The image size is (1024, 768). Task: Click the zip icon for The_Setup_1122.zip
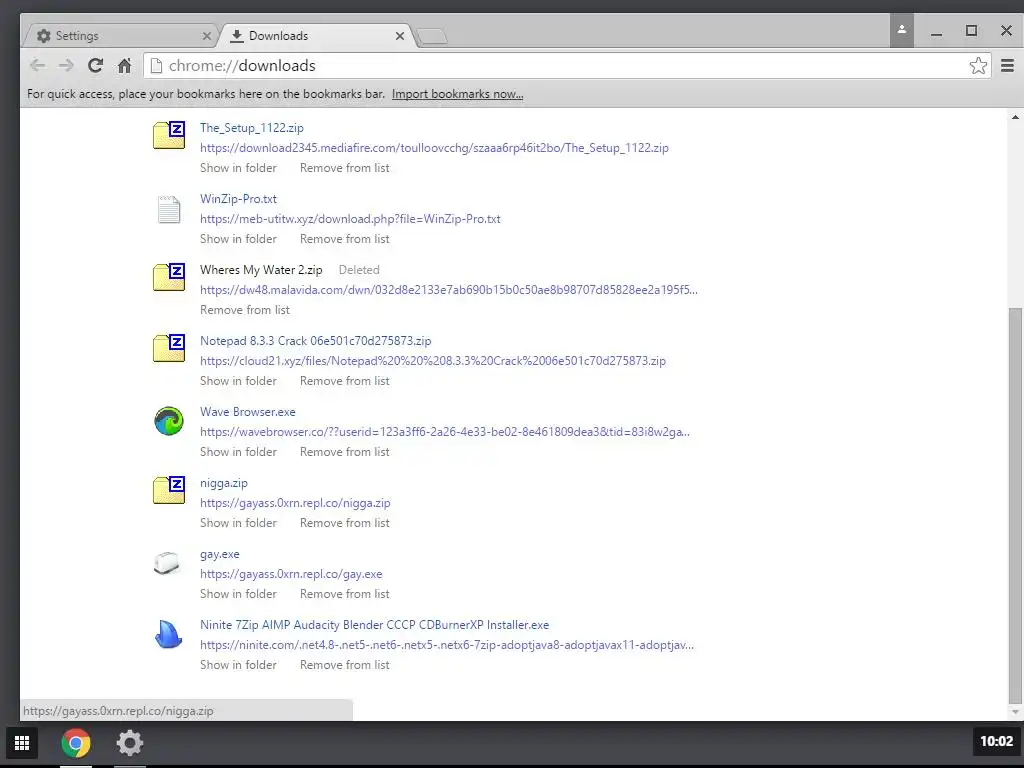coord(168,135)
